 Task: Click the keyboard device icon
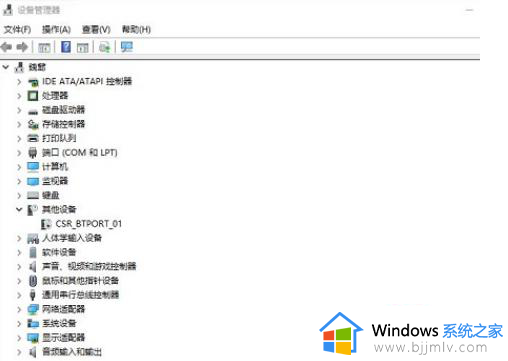coord(33,196)
